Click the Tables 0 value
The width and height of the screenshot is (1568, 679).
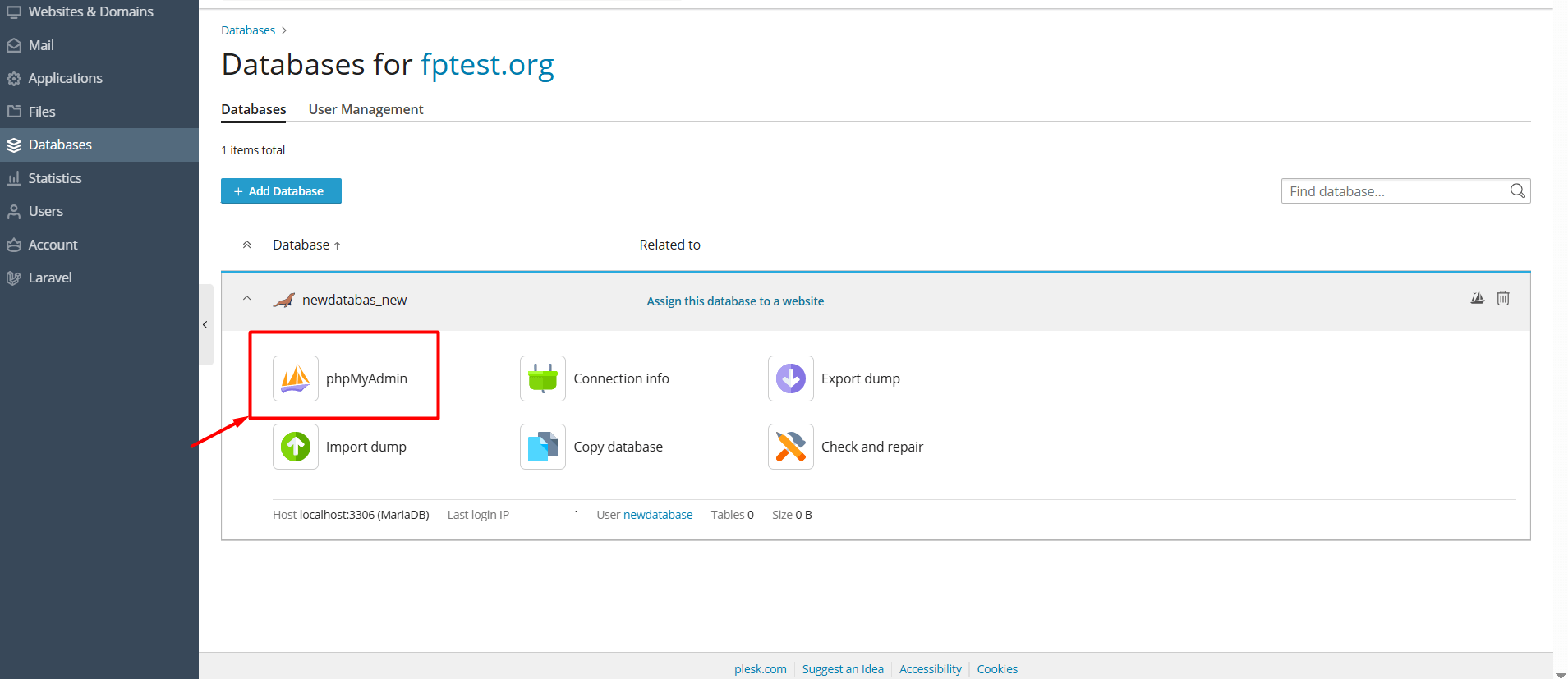732,515
